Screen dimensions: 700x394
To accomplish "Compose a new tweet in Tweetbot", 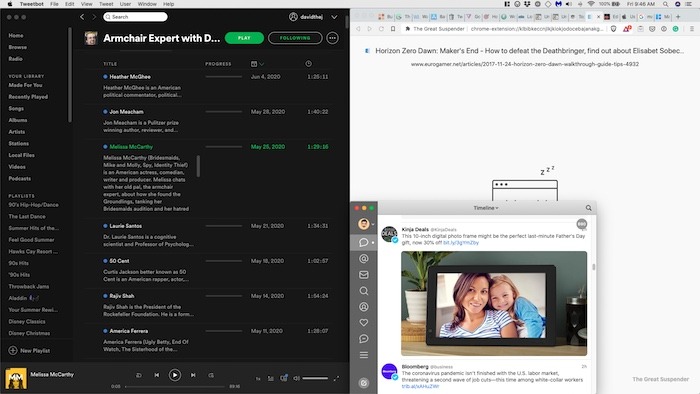I will [x=364, y=383].
